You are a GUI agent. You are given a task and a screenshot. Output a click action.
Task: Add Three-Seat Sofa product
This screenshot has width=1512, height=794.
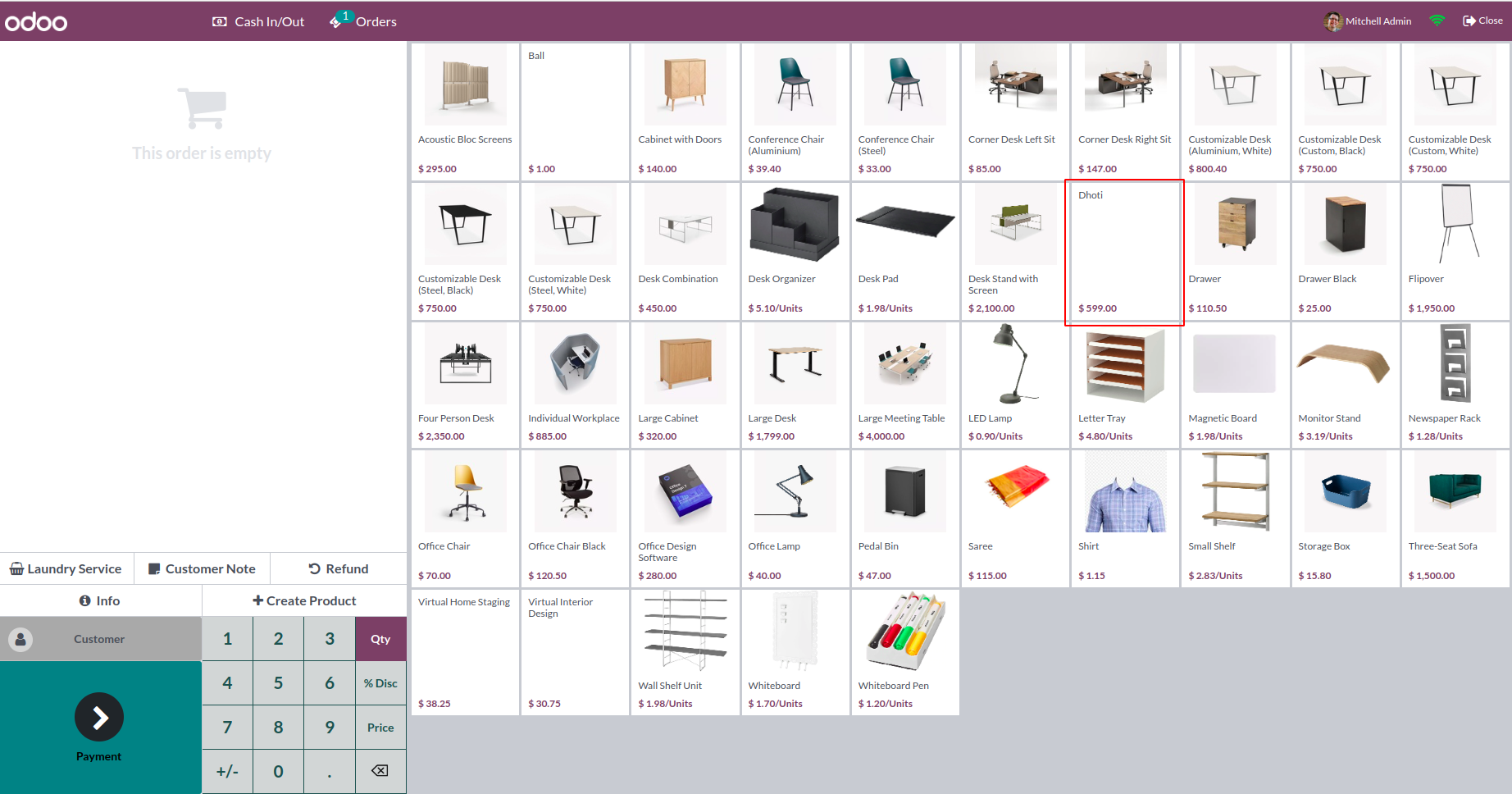pyautogui.click(x=1455, y=518)
